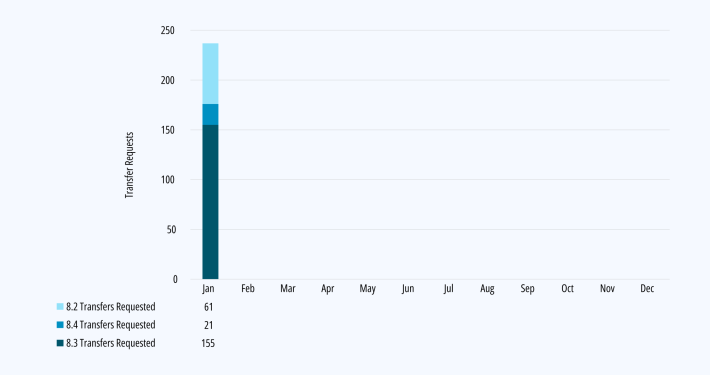
Task: Click the 8.4 Transfers Requested legend swatch
Action: click(x=60, y=325)
